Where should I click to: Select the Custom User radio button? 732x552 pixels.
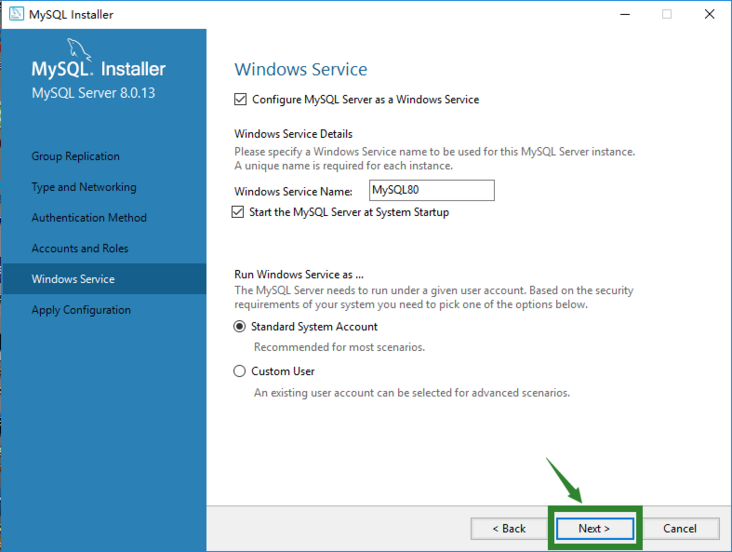pyautogui.click(x=239, y=371)
